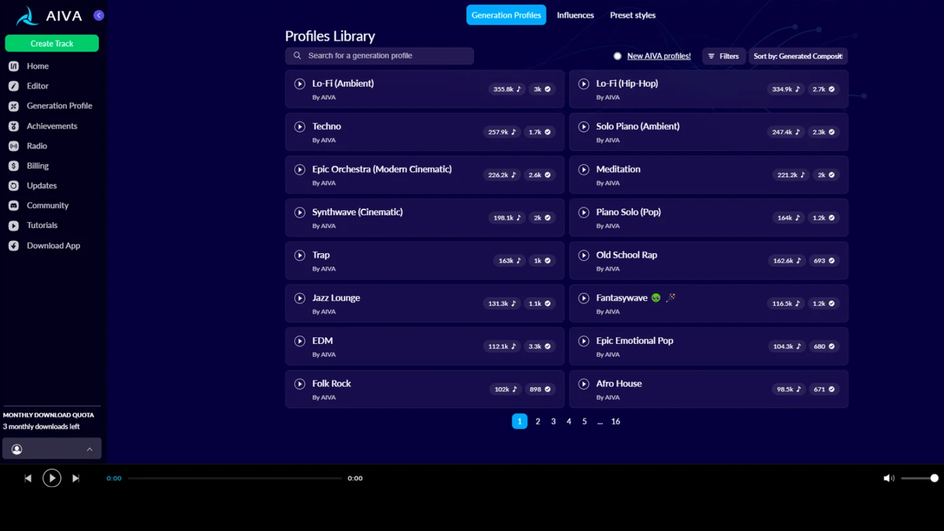Click the 2.7k badge on Lo-Fi (Hip-Hop)
The image size is (944, 531).
click(823, 89)
